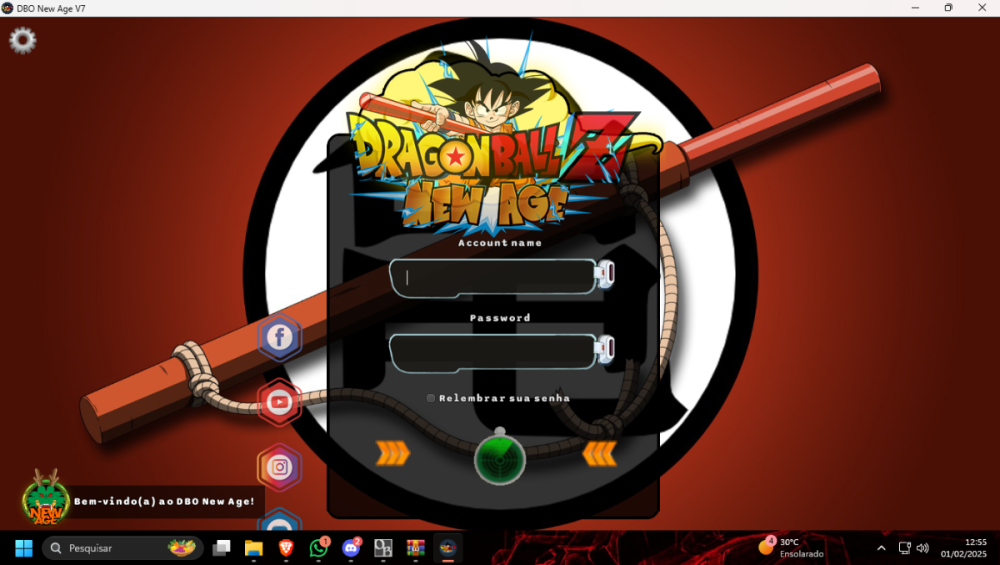Enable the Relembrar sua senha checkbox
The height and width of the screenshot is (565, 1000).
coord(431,398)
